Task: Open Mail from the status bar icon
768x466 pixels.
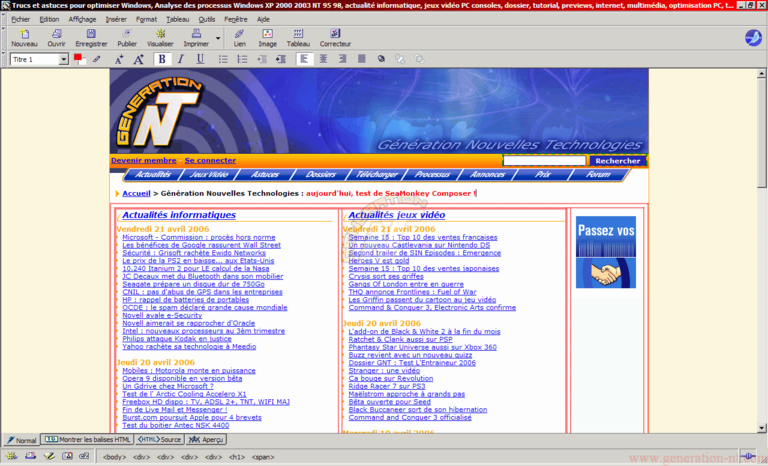Action: point(30,456)
